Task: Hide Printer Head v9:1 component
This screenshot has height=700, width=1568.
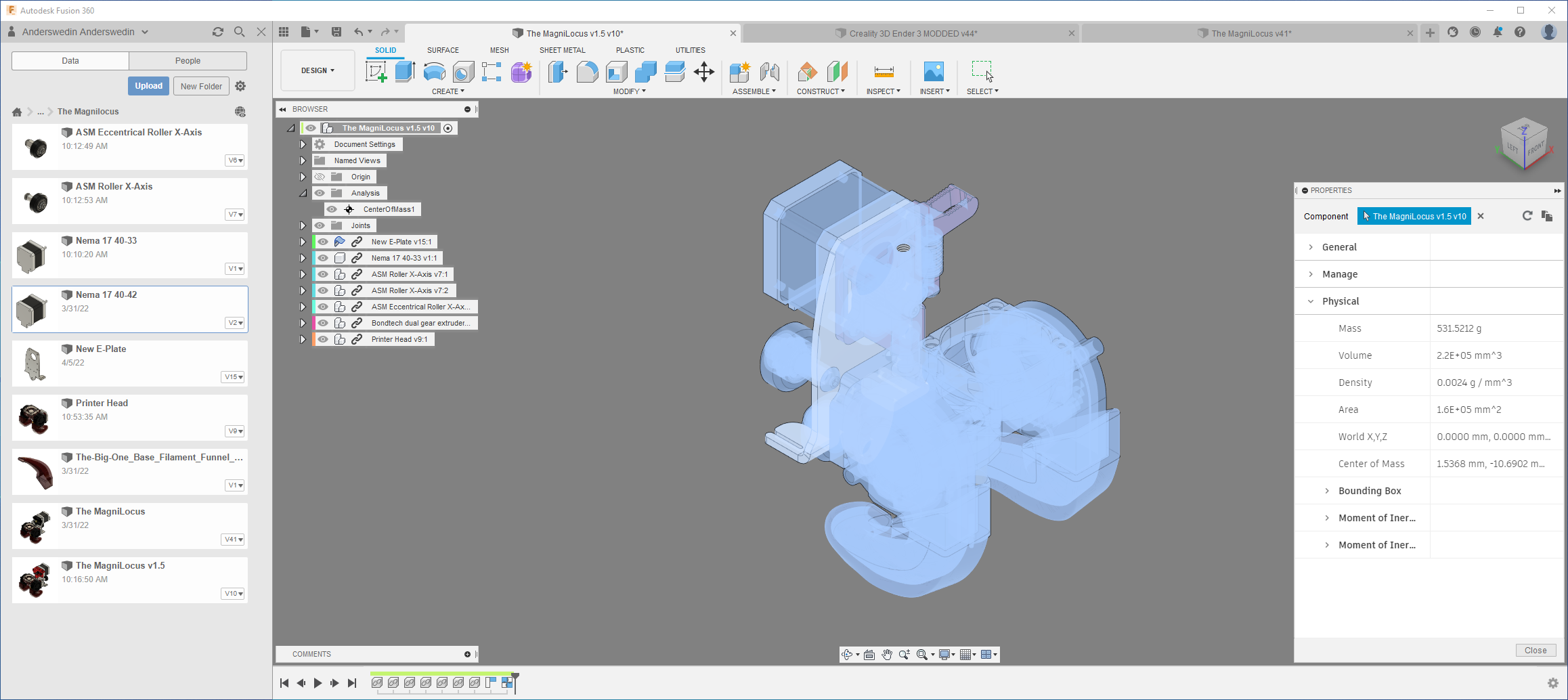Action: (x=323, y=339)
